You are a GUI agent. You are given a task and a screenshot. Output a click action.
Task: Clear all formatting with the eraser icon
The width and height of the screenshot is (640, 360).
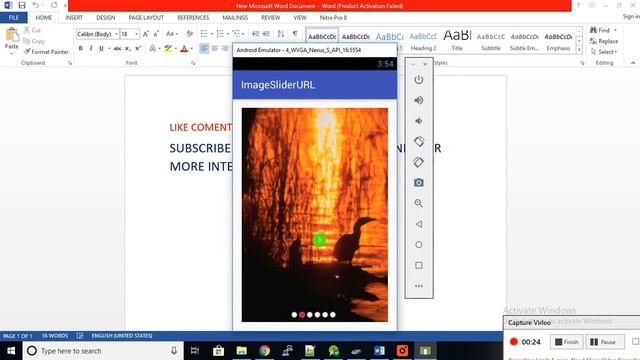189,34
